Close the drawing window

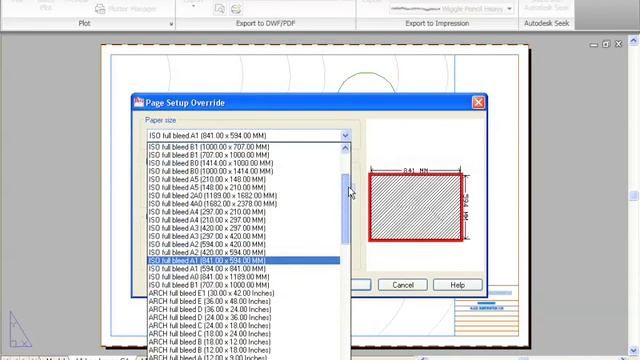coord(618,44)
